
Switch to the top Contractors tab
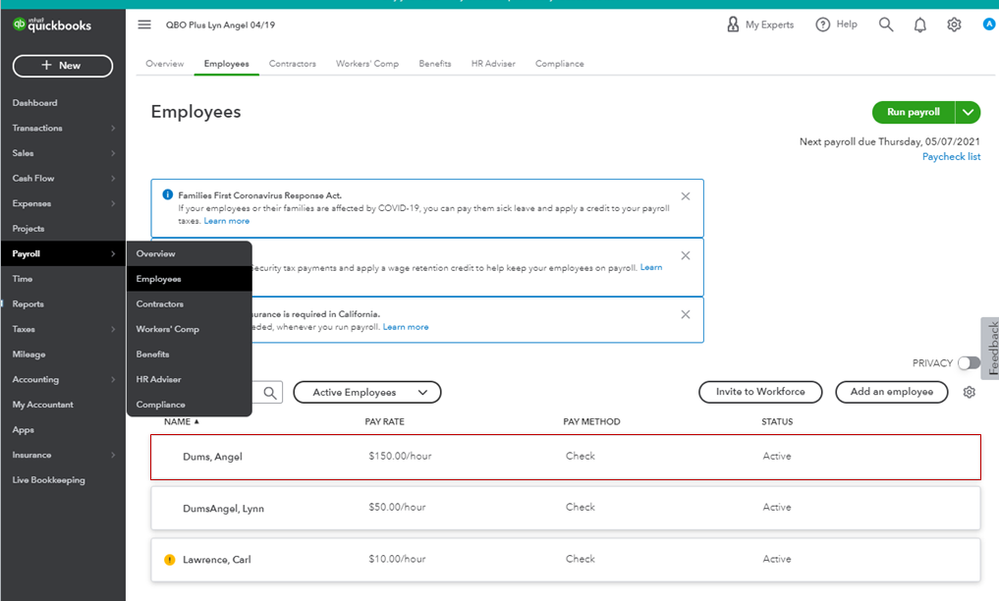292,64
